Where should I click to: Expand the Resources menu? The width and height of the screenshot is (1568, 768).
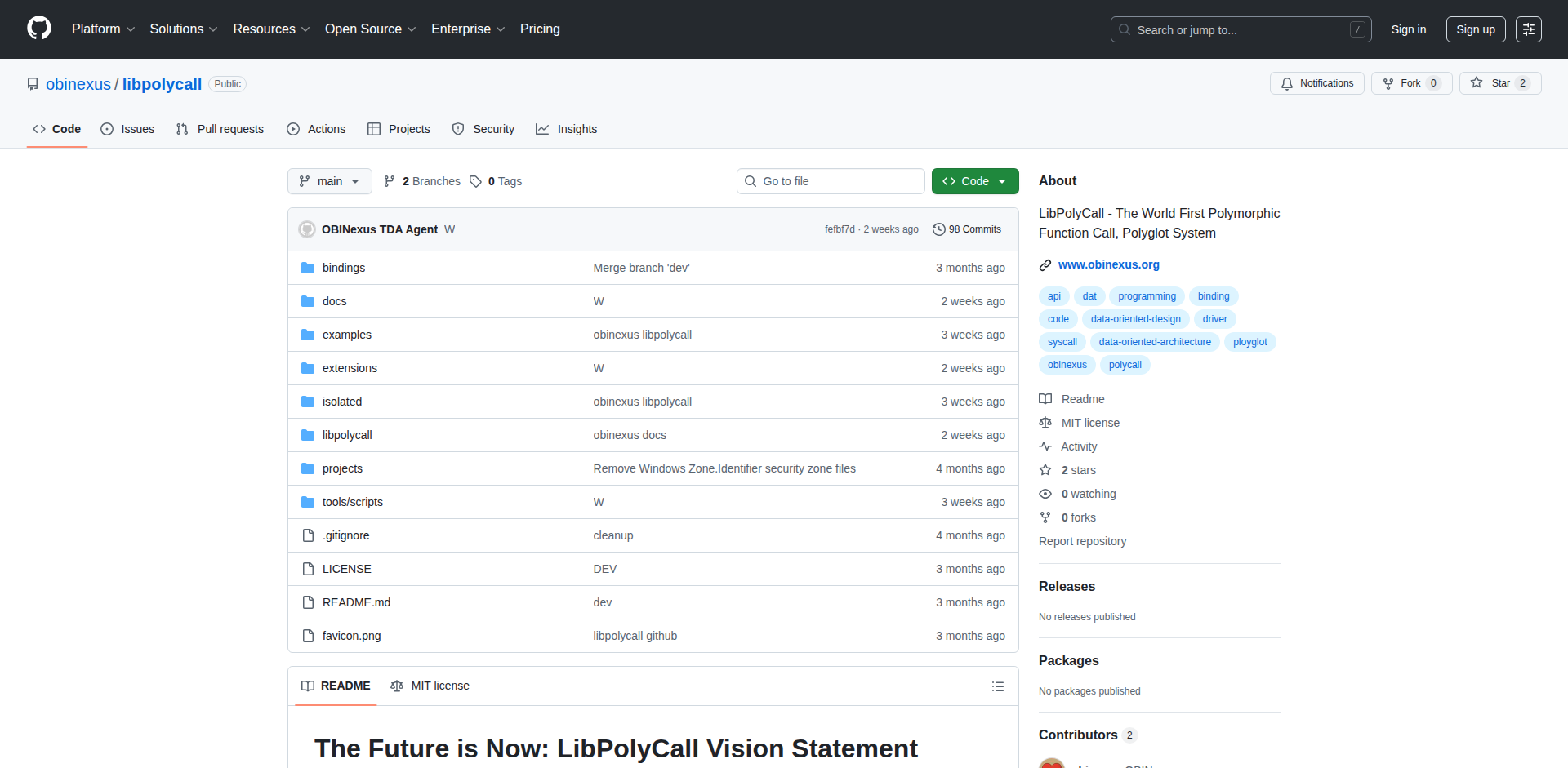point(271,29)
